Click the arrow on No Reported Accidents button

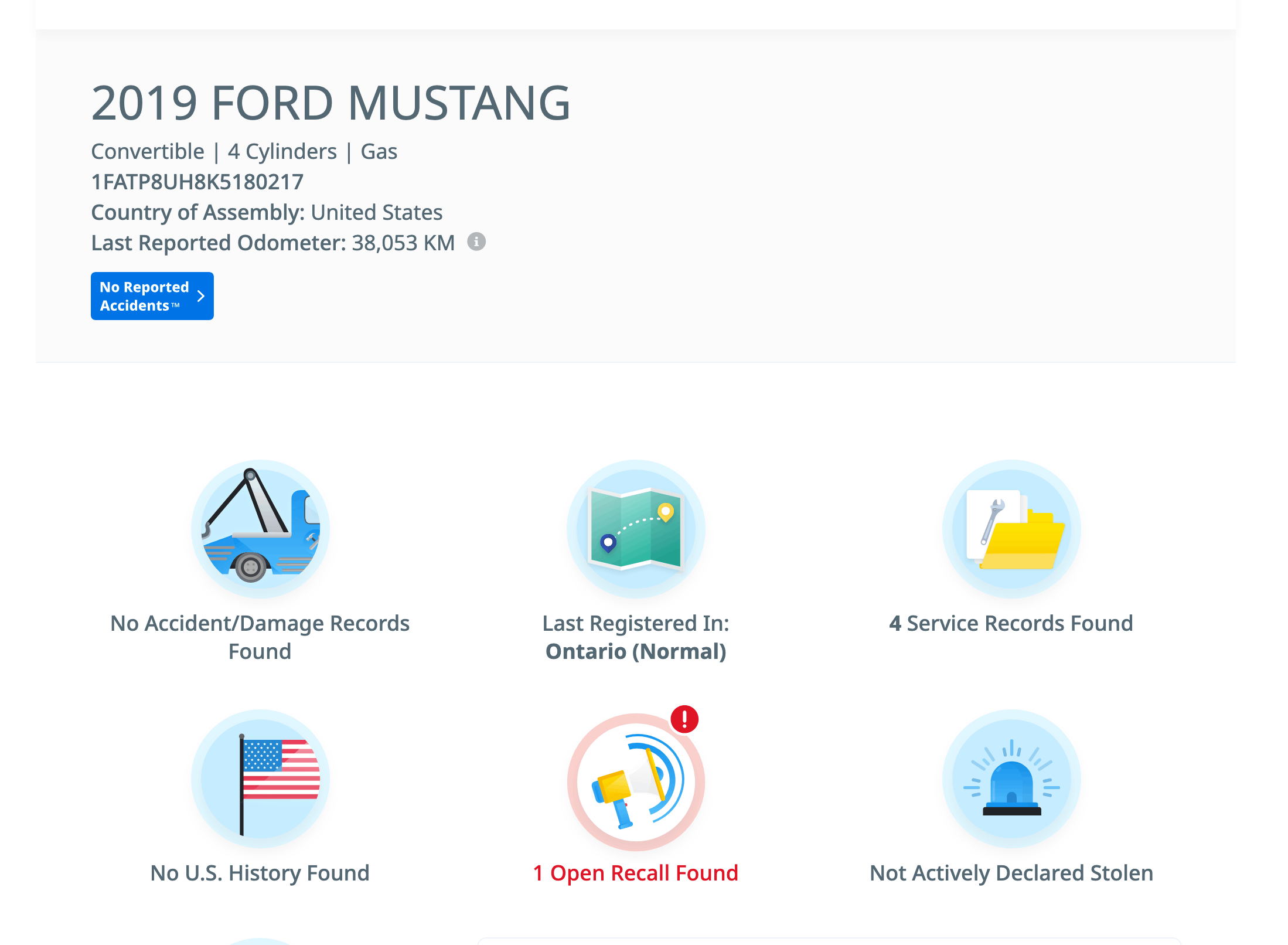(x=201, y=296)
